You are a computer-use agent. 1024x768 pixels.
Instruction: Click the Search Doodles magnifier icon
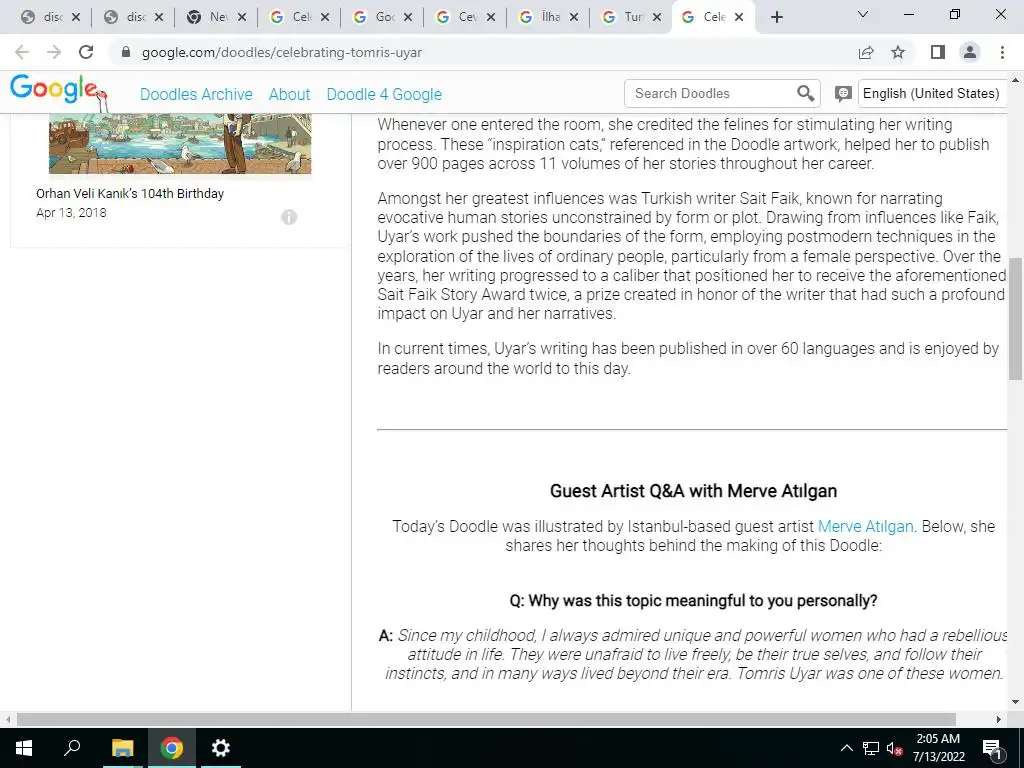pyautogui.click(x=806, y=93)
